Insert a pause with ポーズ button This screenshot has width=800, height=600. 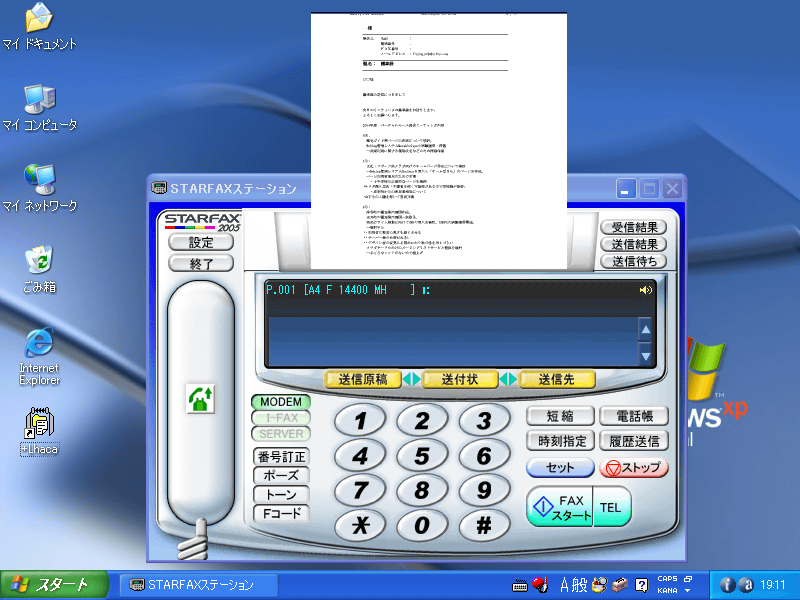[x=281, y=475]
